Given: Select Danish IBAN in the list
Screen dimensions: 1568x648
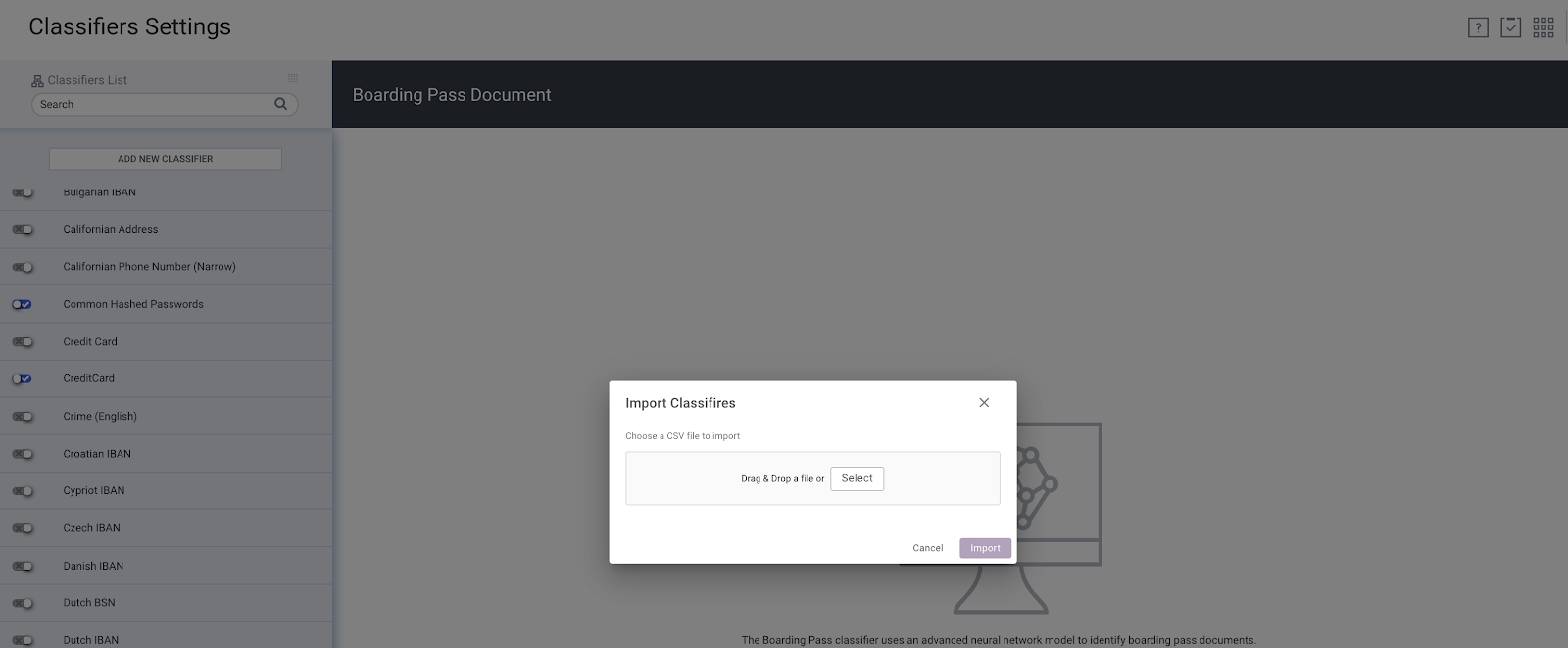Looking at the screenshot, I should coord(166,566).
